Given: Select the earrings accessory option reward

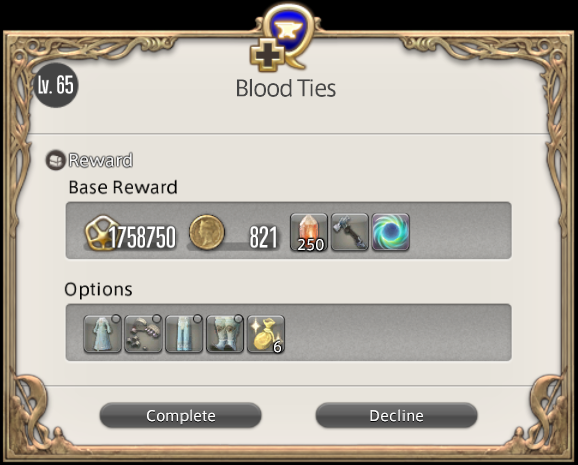Looking at the screenshot, I should pos(143,334).
